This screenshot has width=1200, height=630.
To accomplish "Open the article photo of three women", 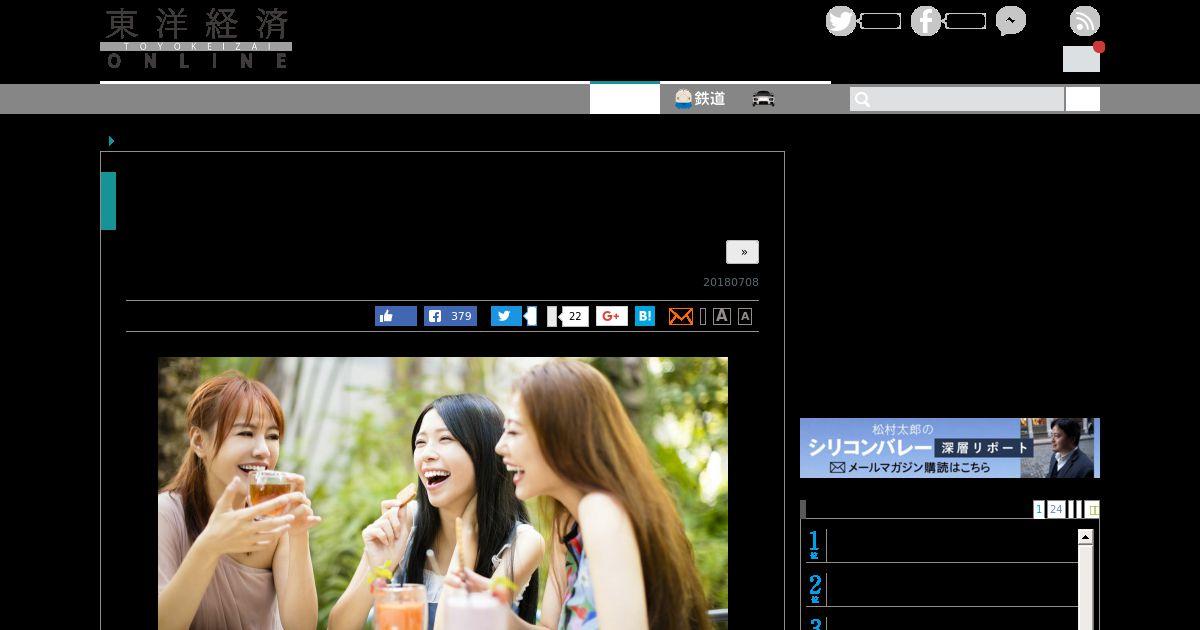I will pyautogui.click(x=443, y=493).
